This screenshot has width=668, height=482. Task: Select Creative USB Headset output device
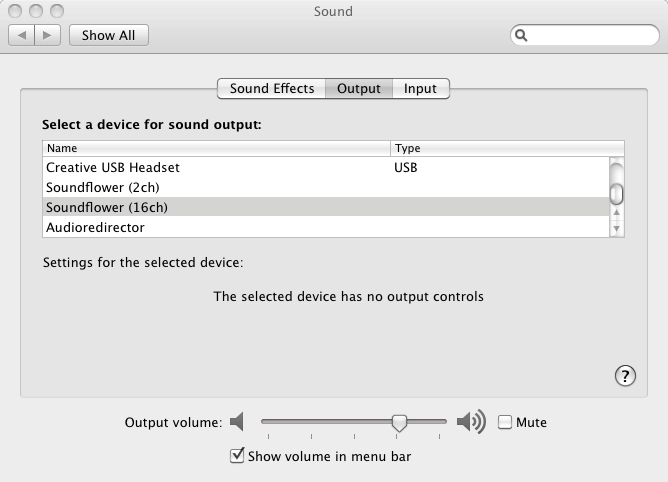point(113,167)
